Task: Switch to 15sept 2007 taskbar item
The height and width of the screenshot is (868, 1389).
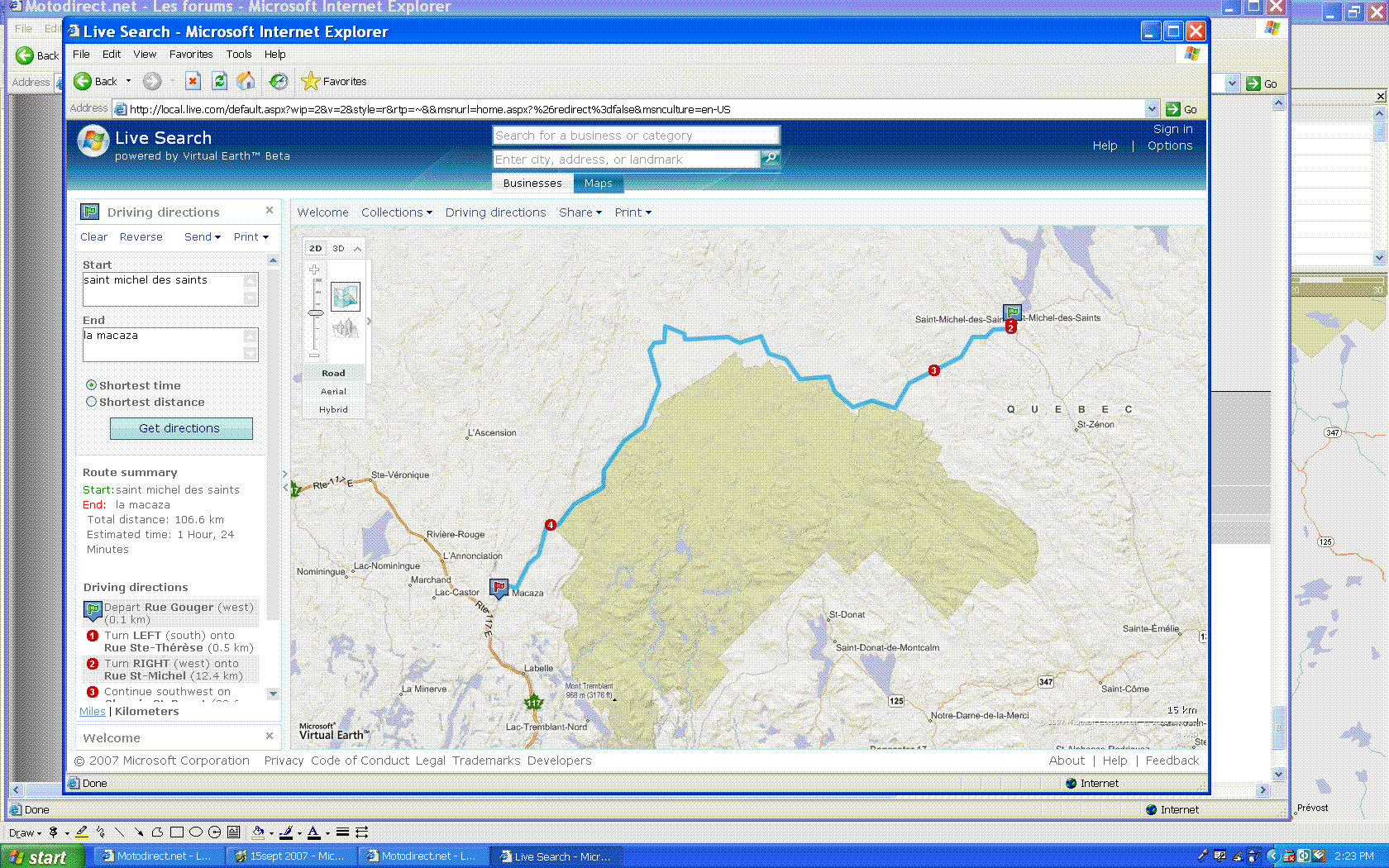Action: (292, 856)
